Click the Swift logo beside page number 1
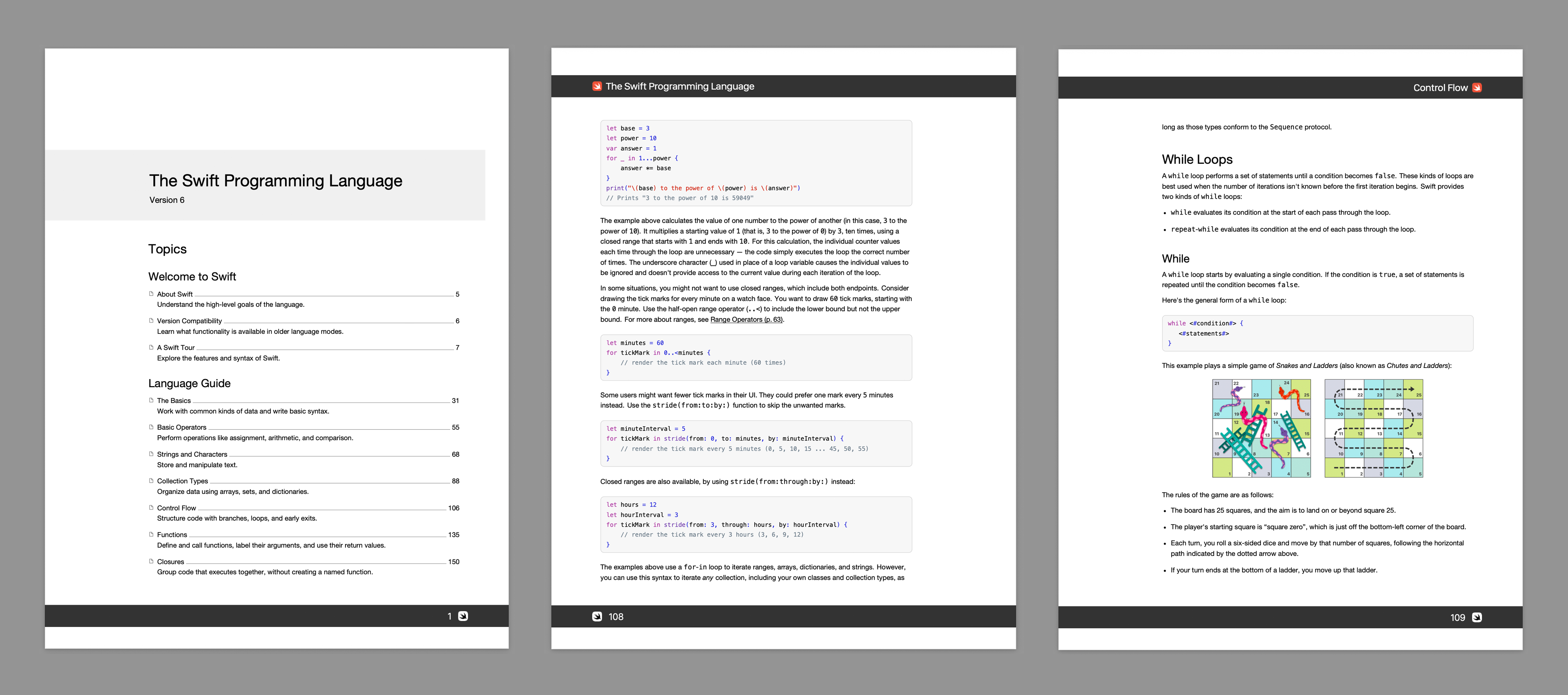 point(464,616)
